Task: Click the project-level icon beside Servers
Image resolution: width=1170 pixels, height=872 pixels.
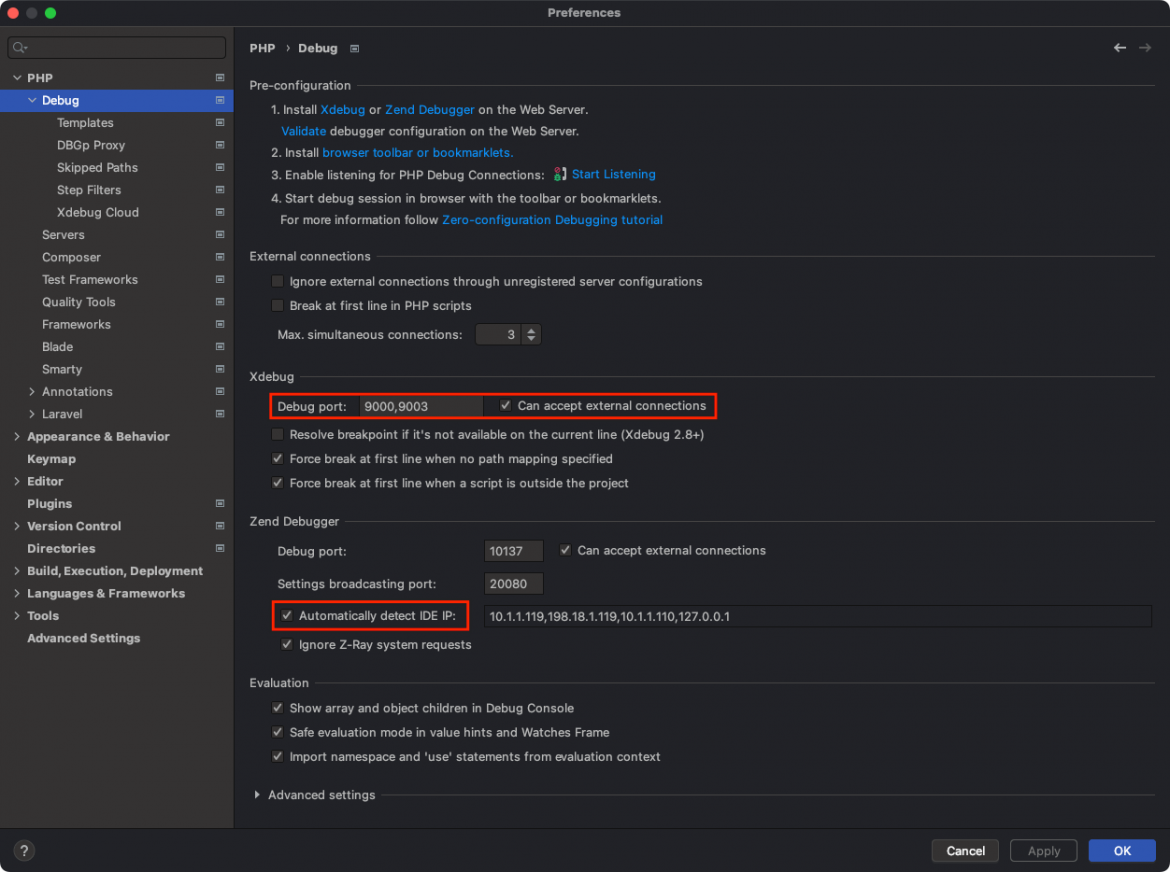Action: coord(220,234)
